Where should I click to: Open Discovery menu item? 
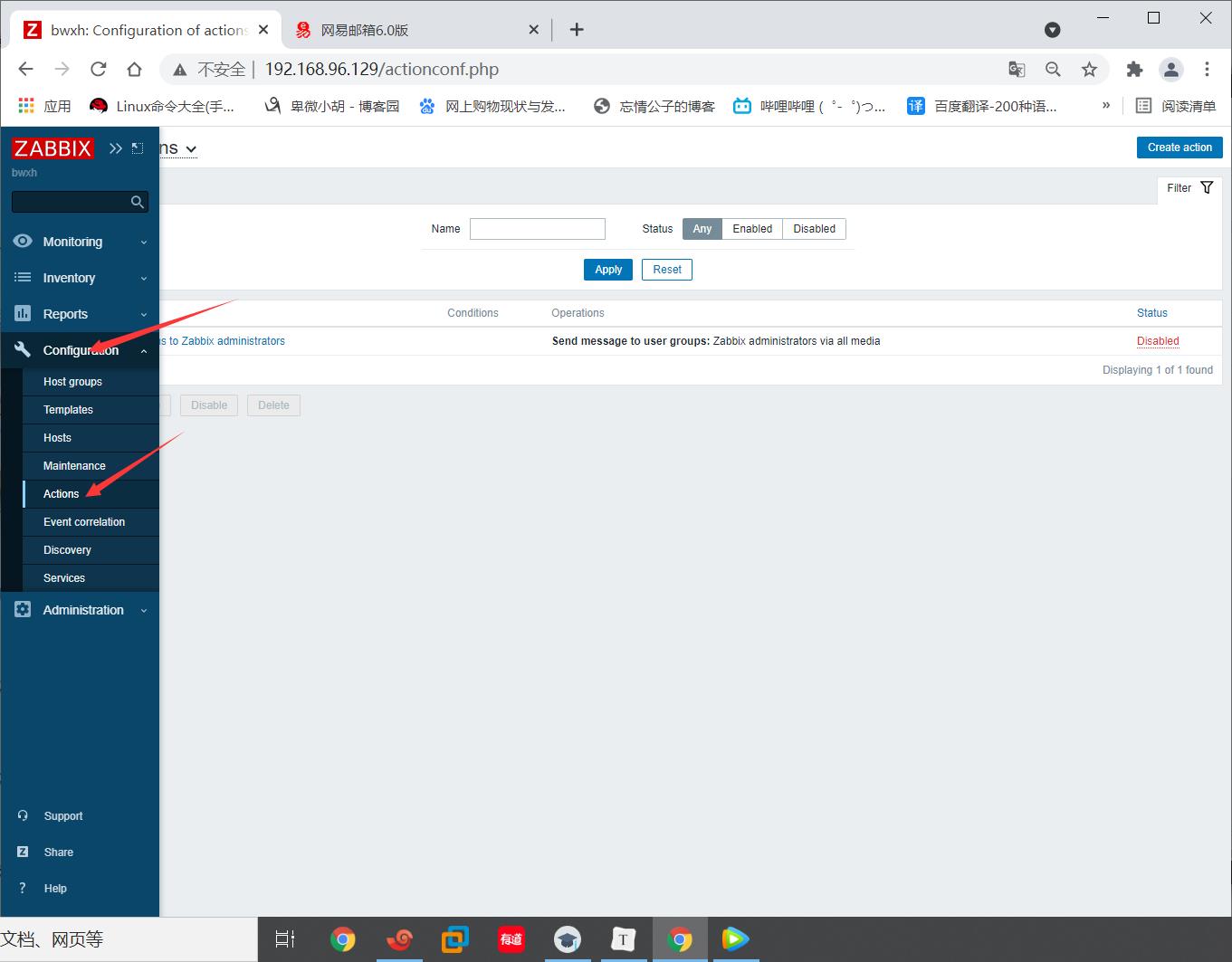(91, 550)
